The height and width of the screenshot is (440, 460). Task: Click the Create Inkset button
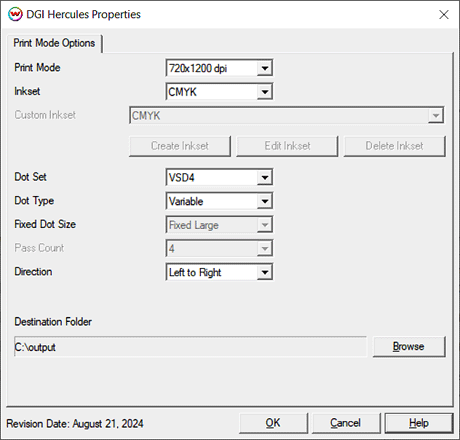pos(180,146)
